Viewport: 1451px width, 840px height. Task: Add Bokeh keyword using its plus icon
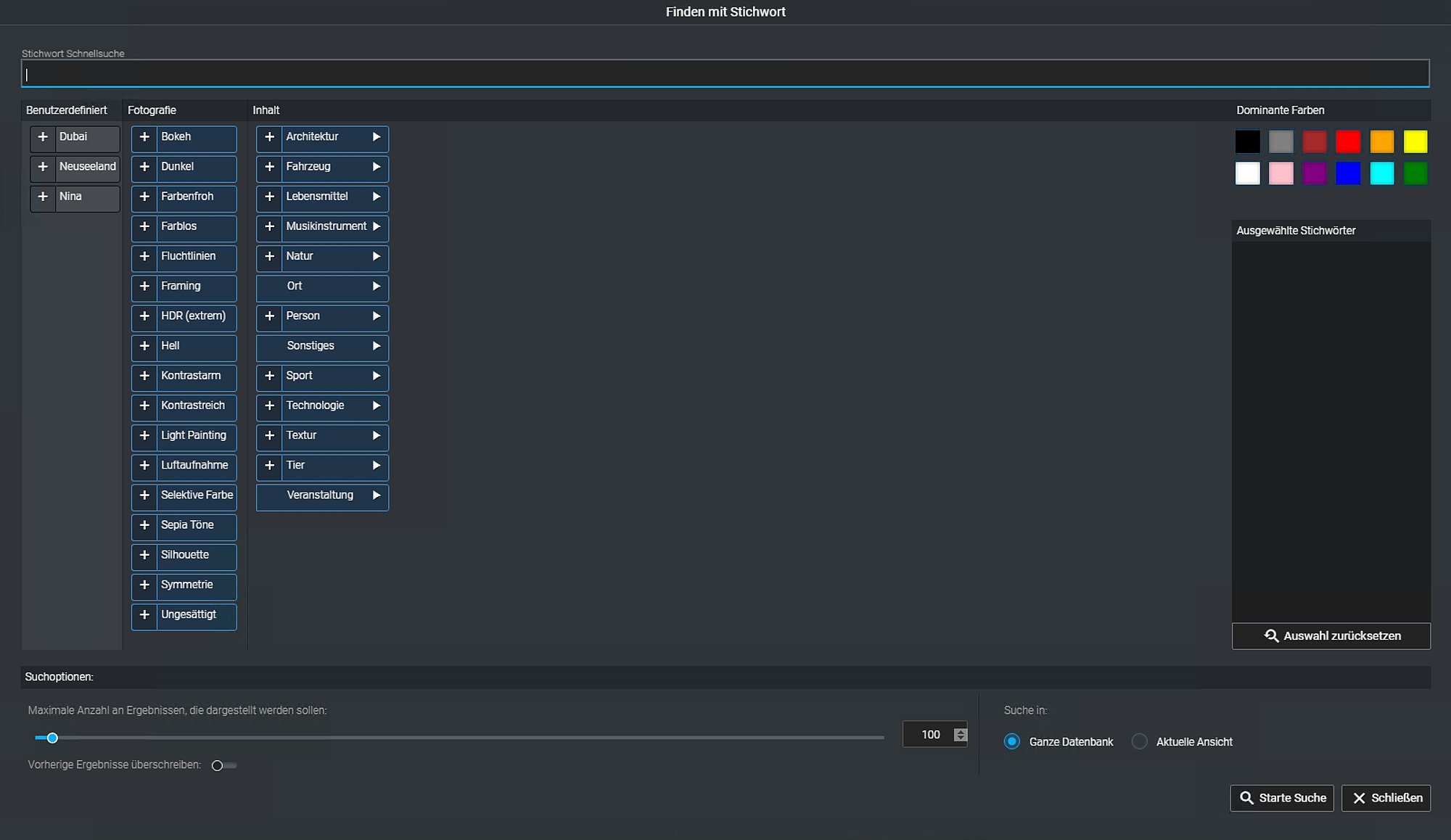coord(144,137)
